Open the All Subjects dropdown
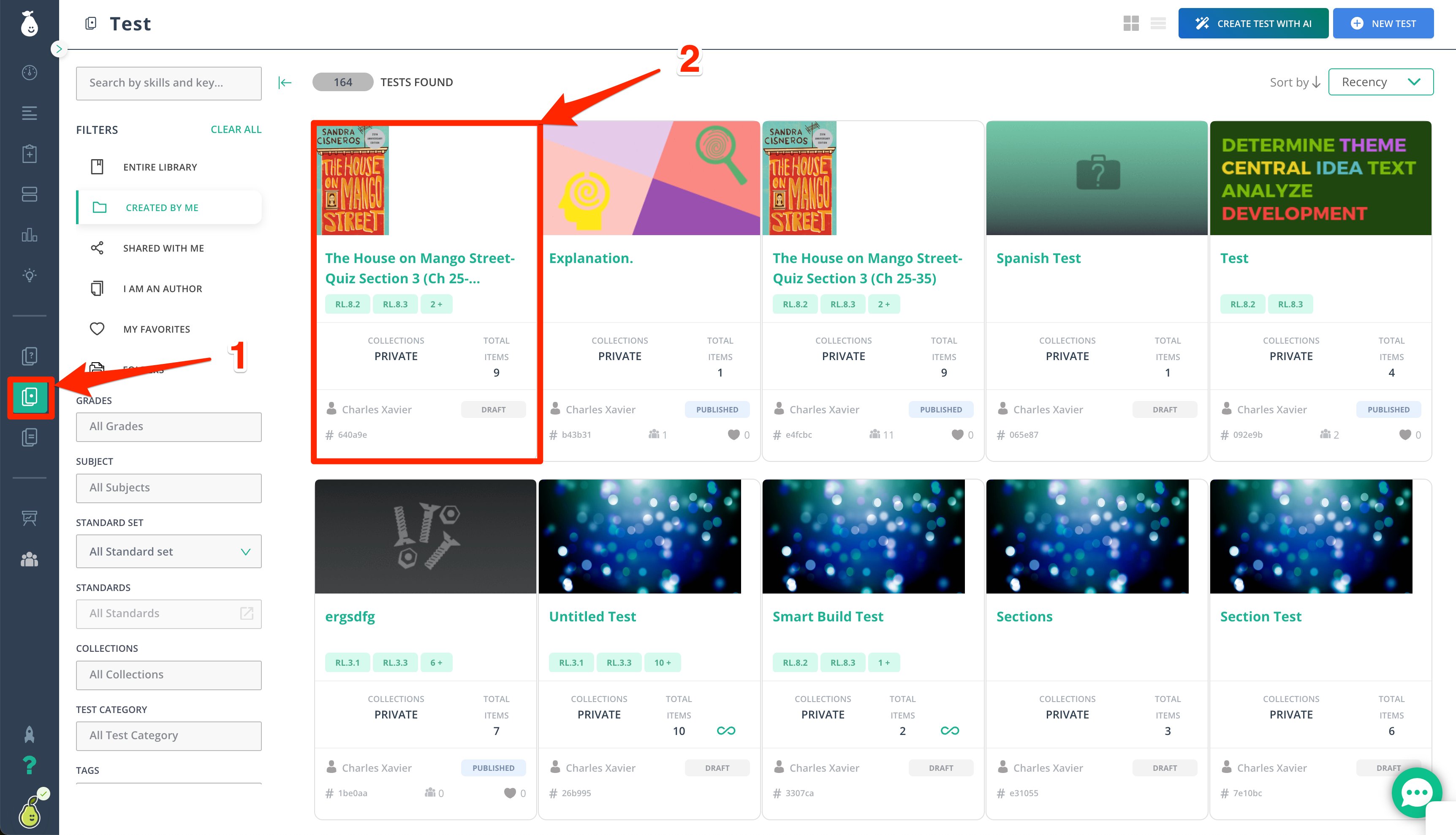 point(168,488)
